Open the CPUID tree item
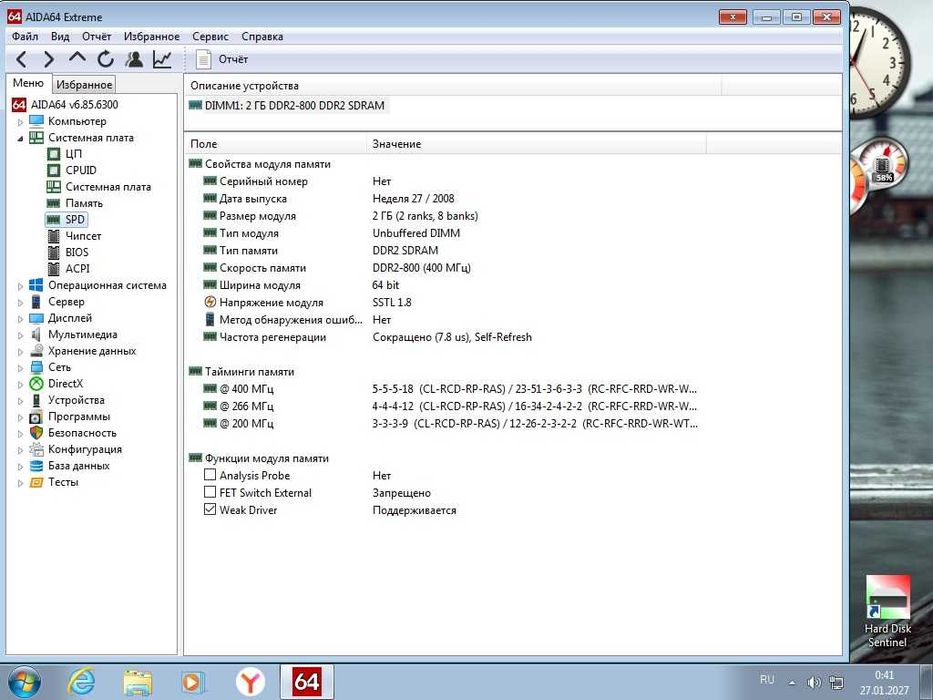933x700 pixels. [81, 170]
